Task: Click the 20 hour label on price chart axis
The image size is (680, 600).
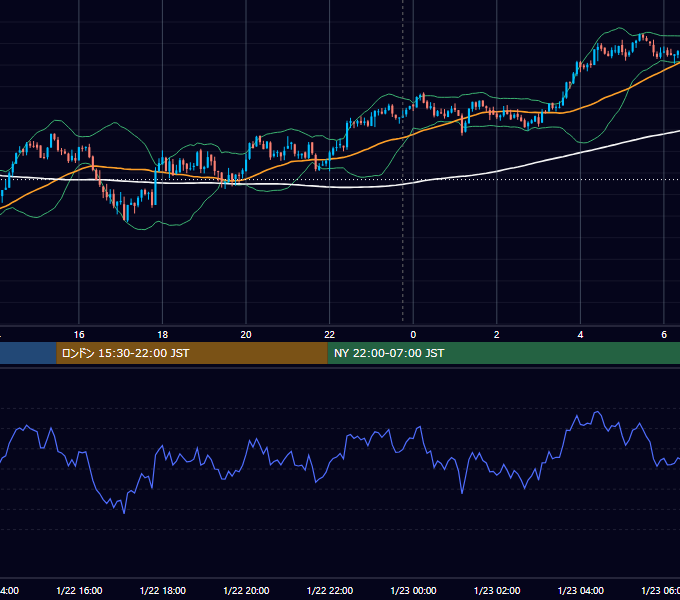Action: tap(246, 334)
